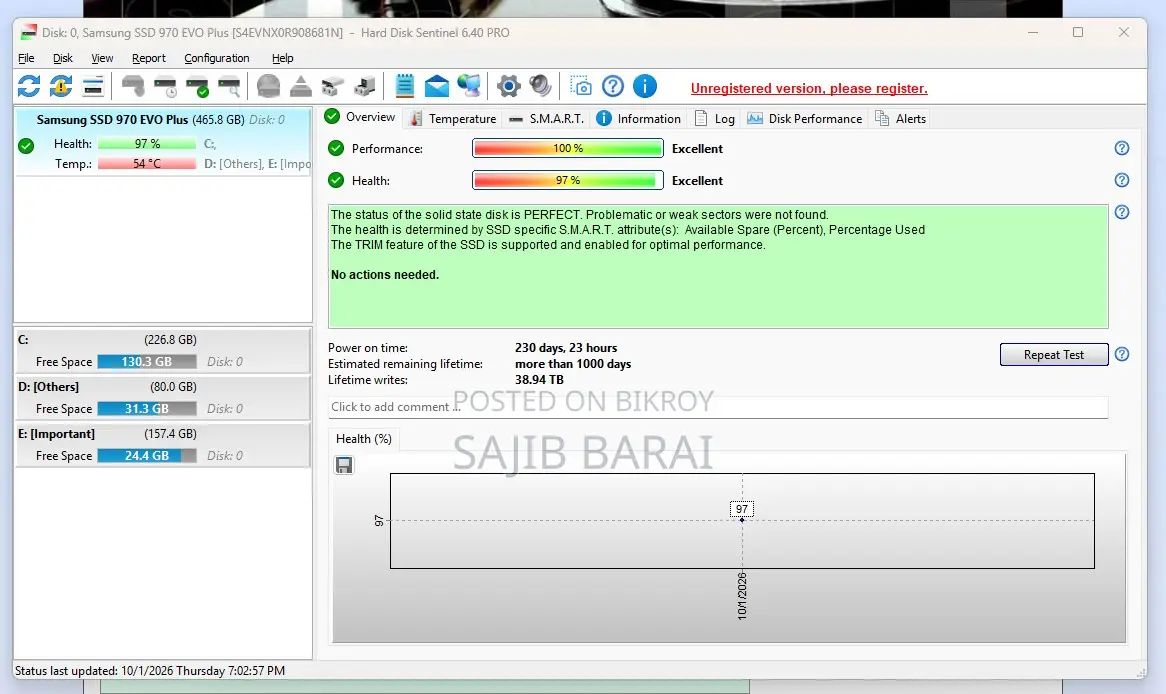
Task: Open the Help menu
Action: (283, 58)
